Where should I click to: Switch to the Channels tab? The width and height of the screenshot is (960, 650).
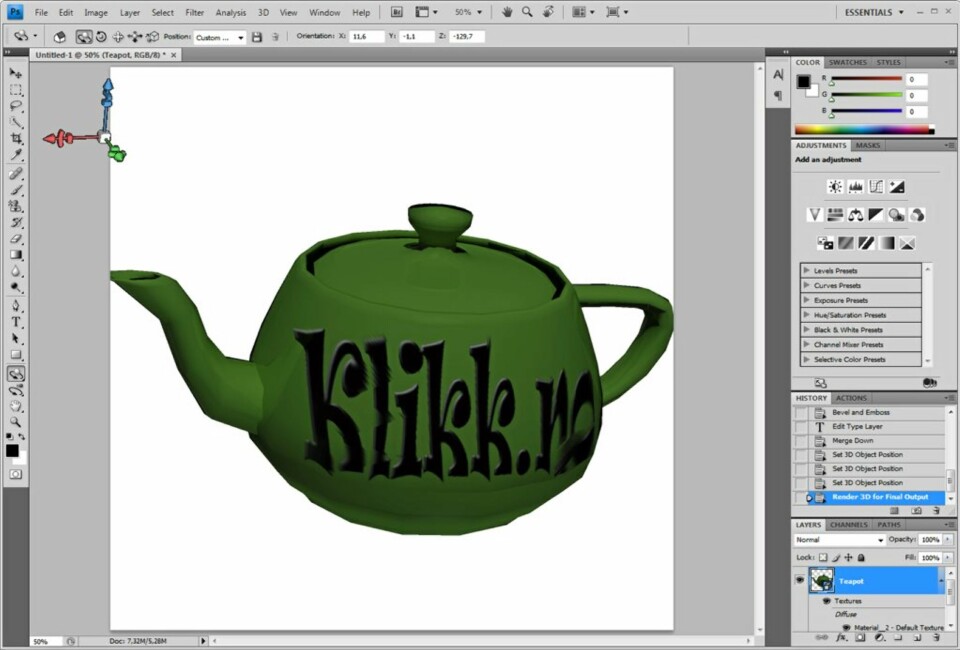point(849,525)
